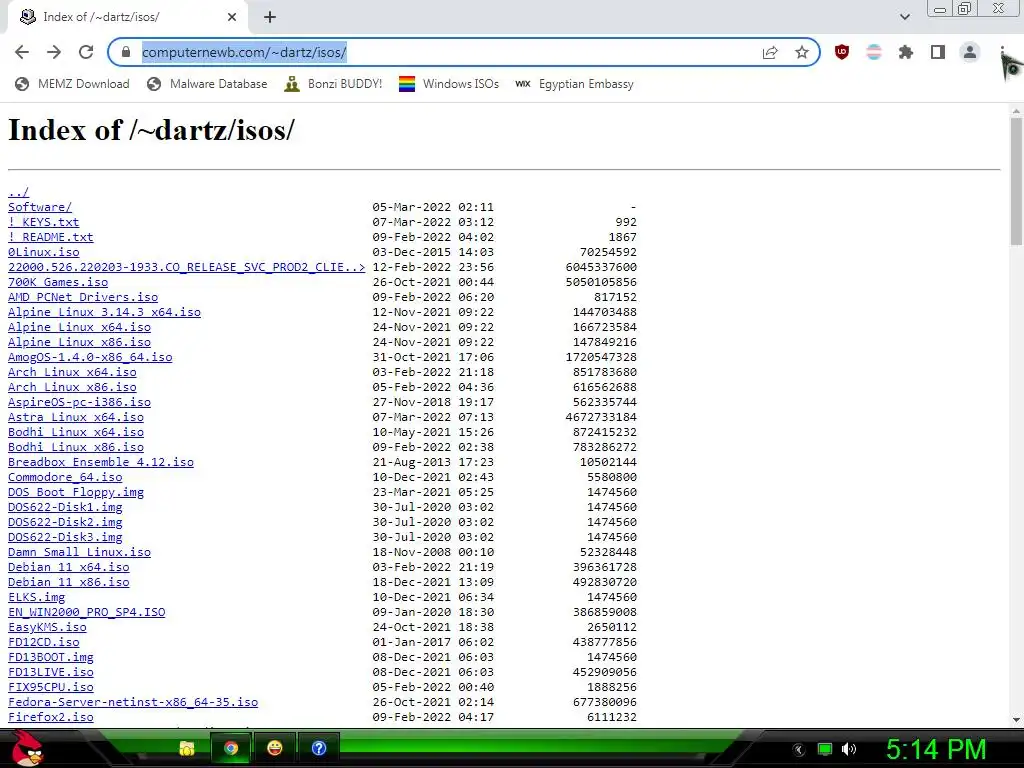The height and width of the screenshot is (768, 1024).
Task: Open the Extensions puzzle menu
Action: pos(906,52)
